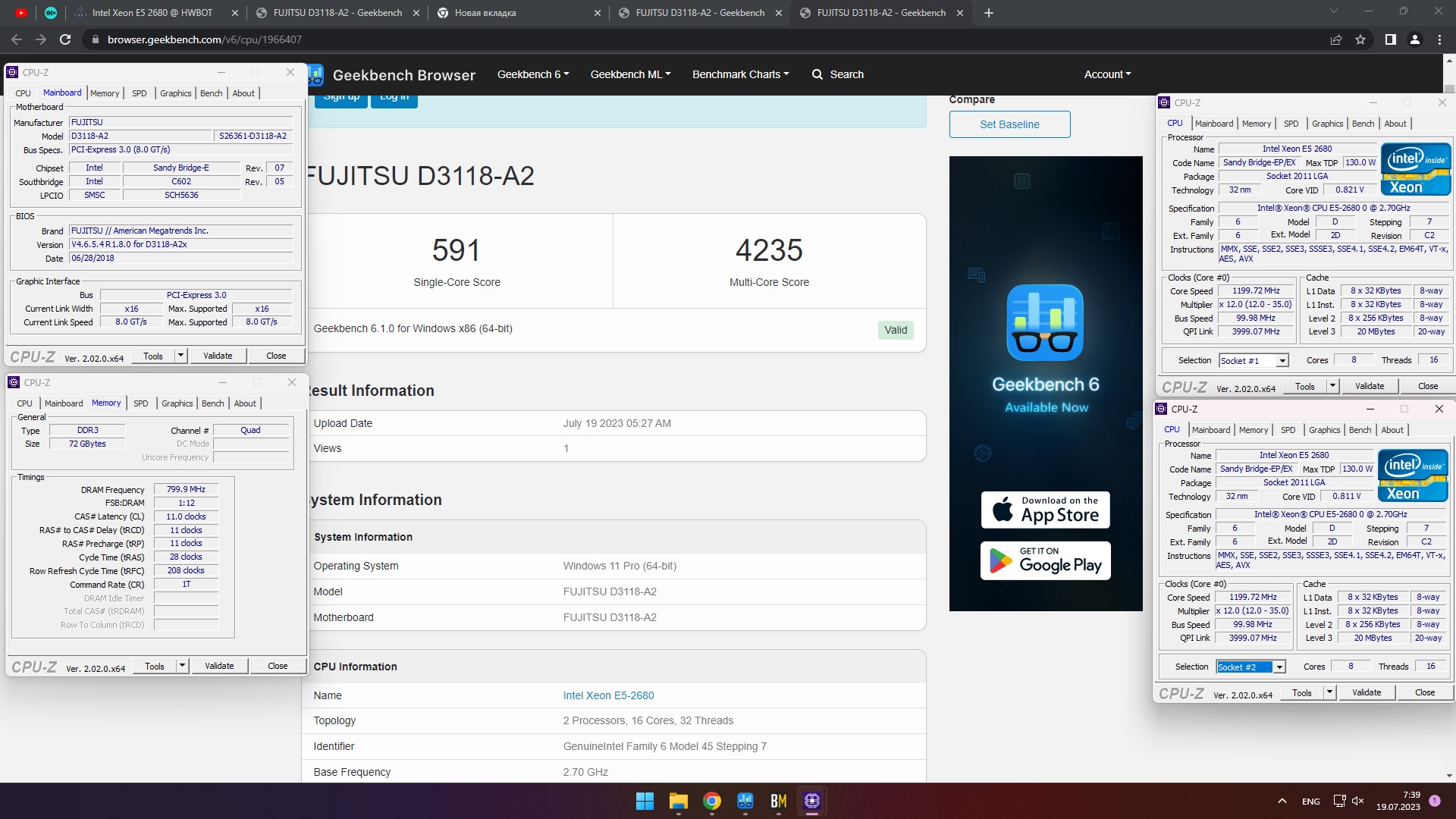Switch to SPD tab in Memory CPU-Z window
Viewport: 1456px width, 819px height.
click(x=141, y=403)
